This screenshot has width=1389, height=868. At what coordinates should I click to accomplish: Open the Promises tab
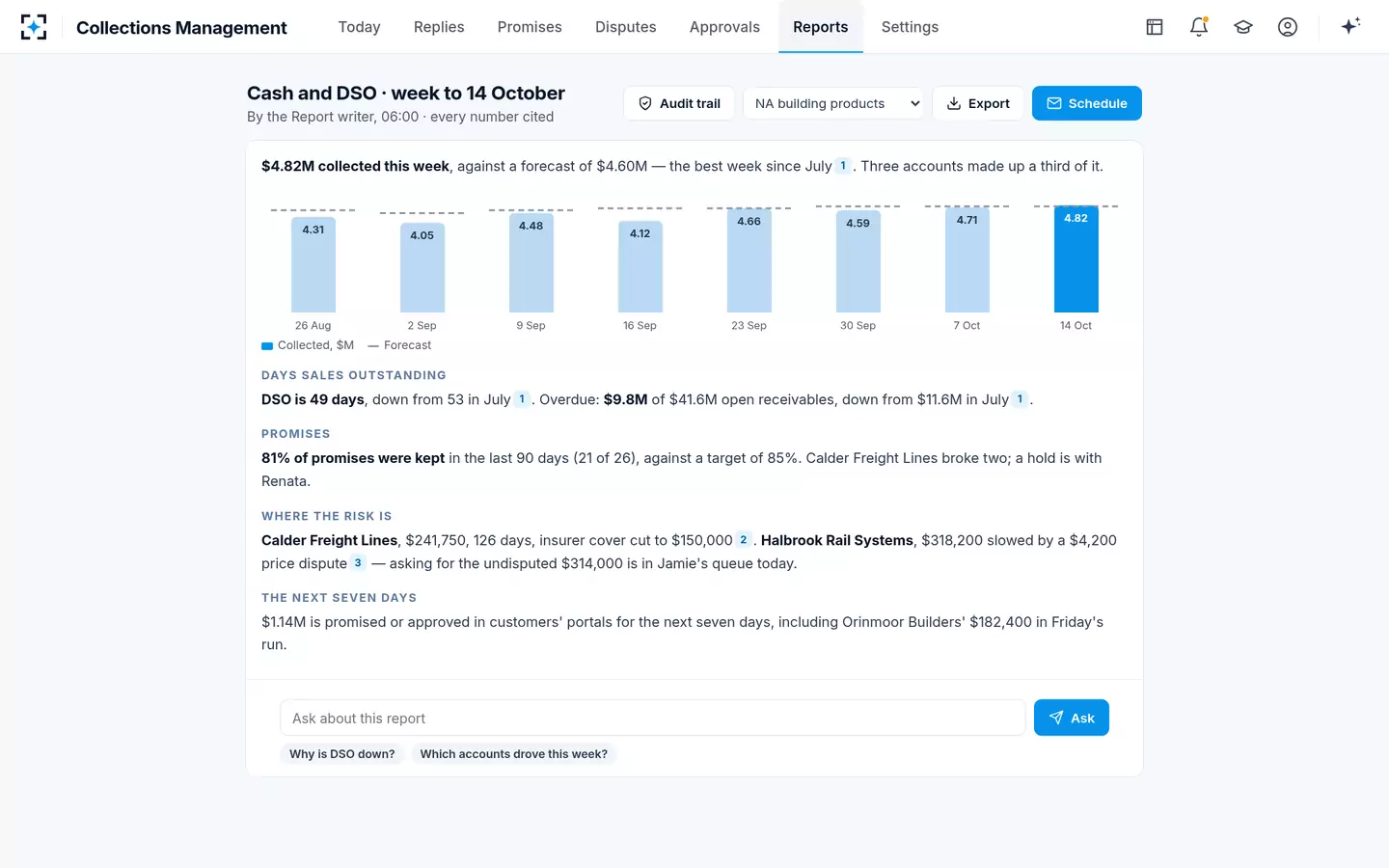(x=530, y=27)
